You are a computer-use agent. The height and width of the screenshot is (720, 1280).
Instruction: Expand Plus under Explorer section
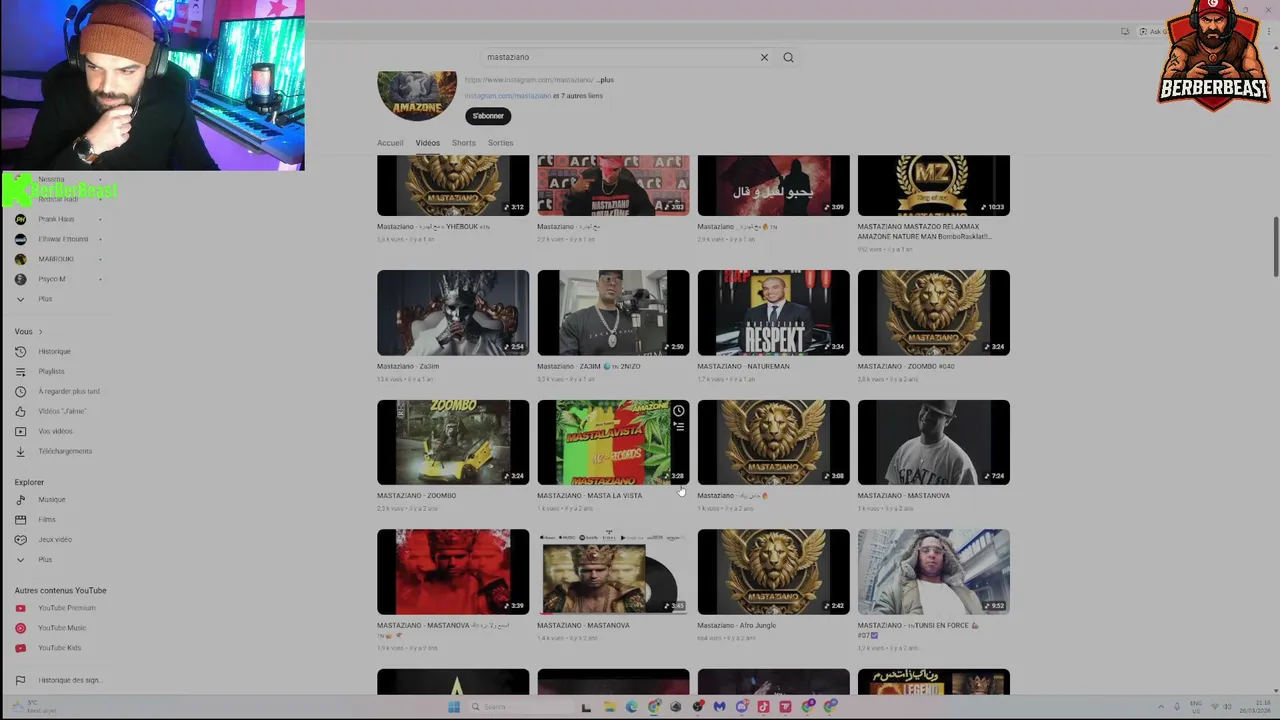pyautogui.click(x=45, y=560)
